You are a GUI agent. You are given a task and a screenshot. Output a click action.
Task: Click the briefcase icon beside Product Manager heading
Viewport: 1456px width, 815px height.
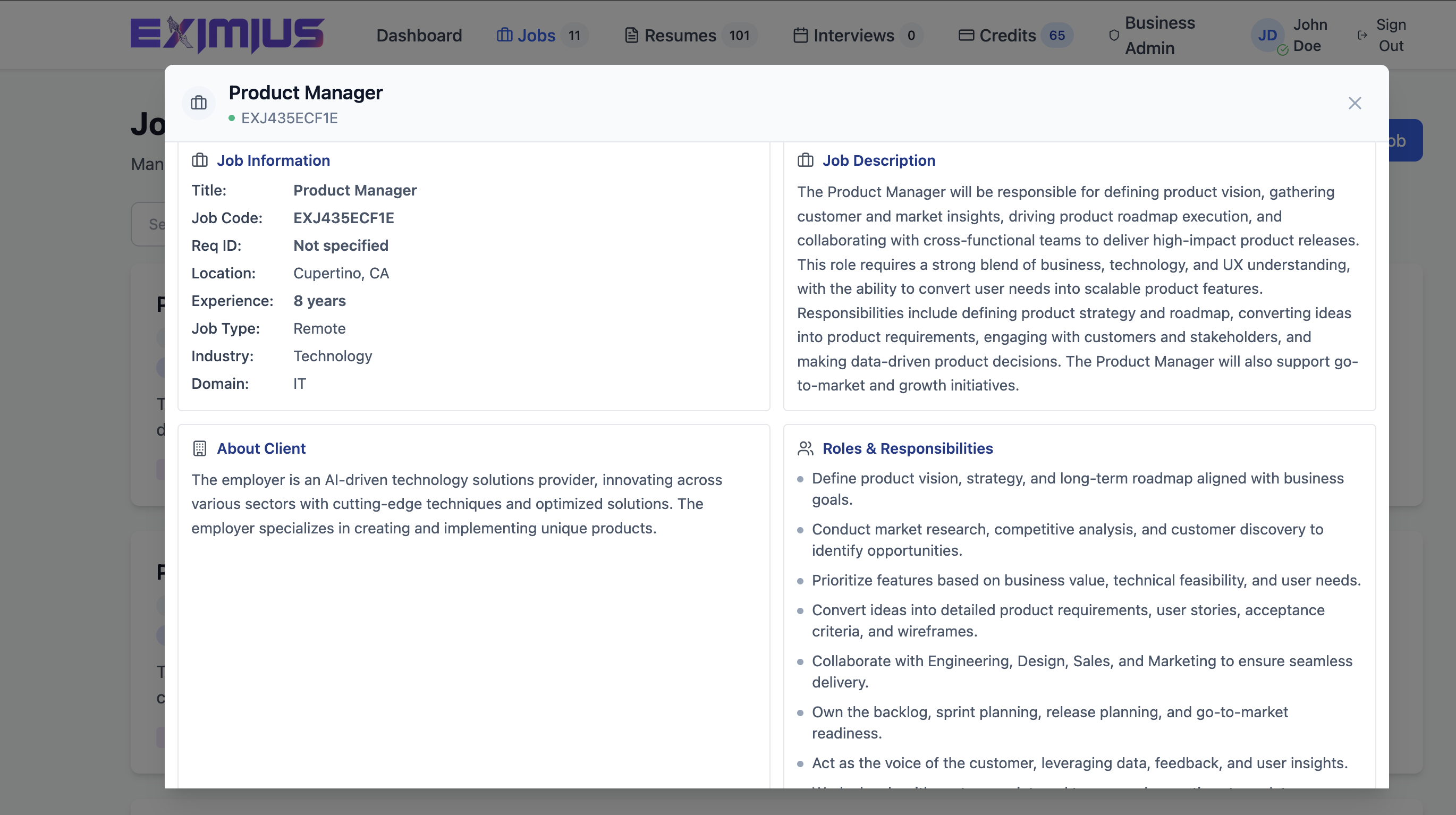point(198,103)
